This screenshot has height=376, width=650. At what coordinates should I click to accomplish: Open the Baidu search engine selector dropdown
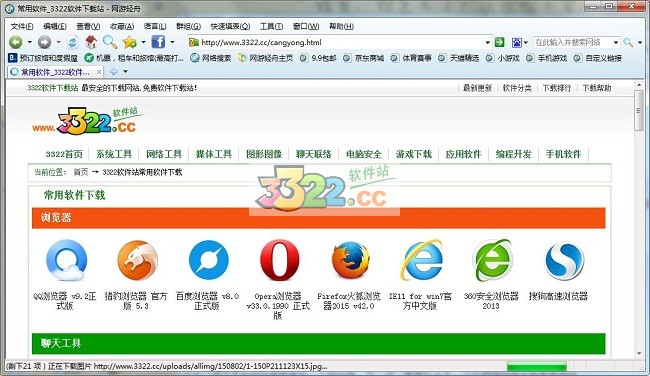coord(526,43)
